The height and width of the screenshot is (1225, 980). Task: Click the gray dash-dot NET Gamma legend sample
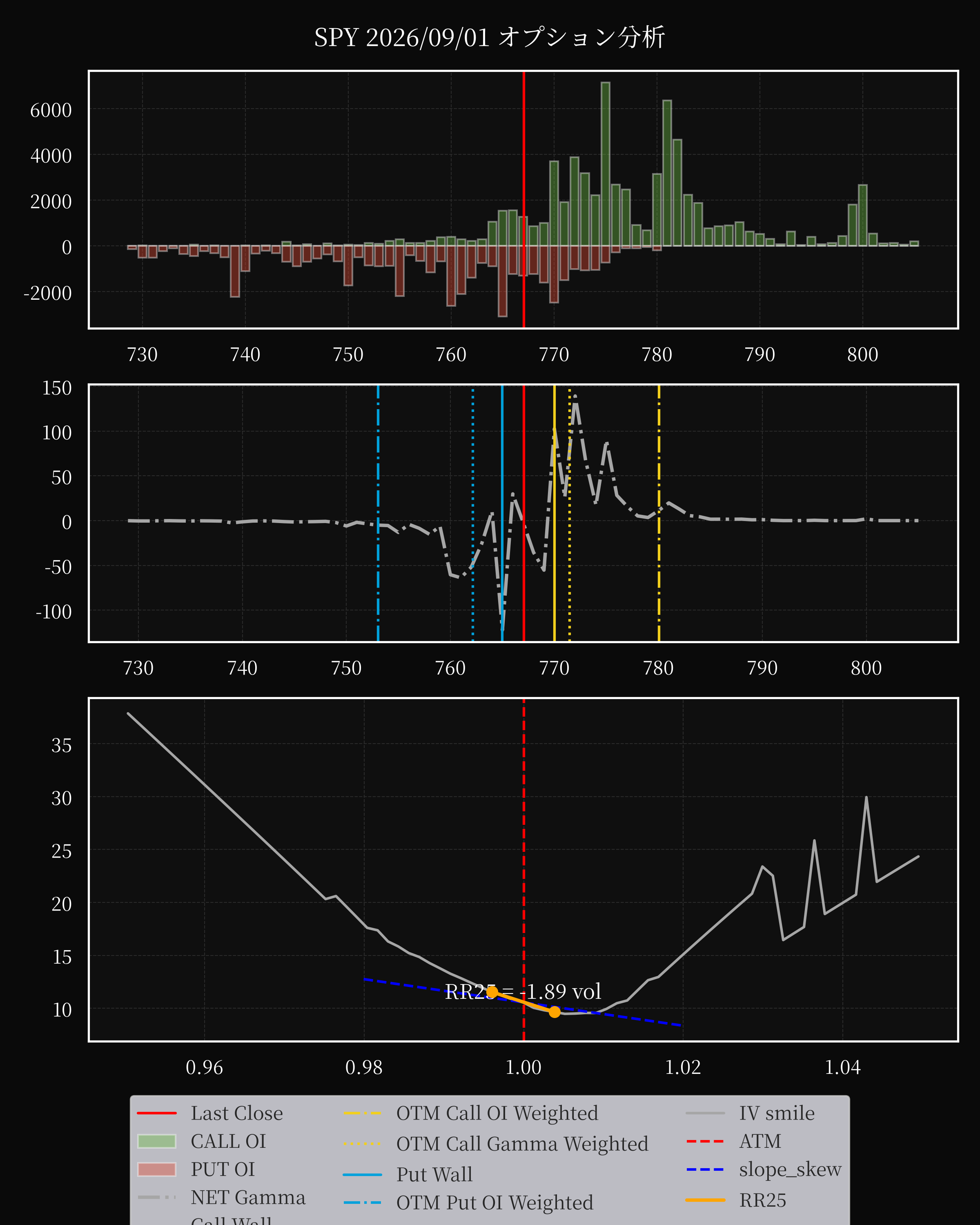(157, 1197)
